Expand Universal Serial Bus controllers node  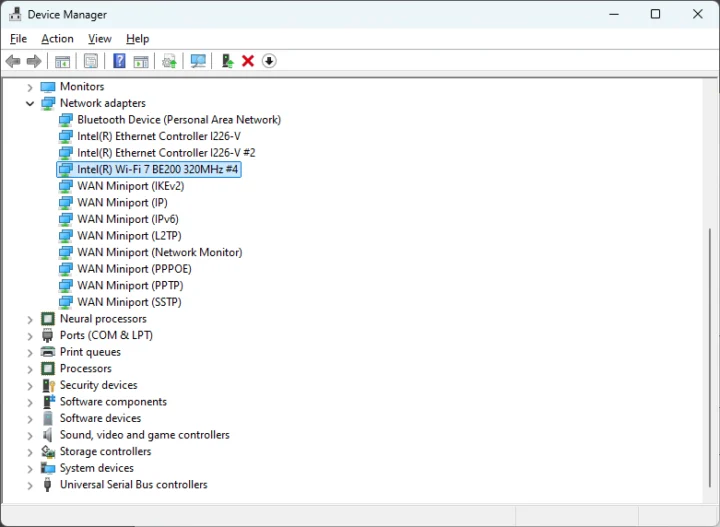(30, 485)
